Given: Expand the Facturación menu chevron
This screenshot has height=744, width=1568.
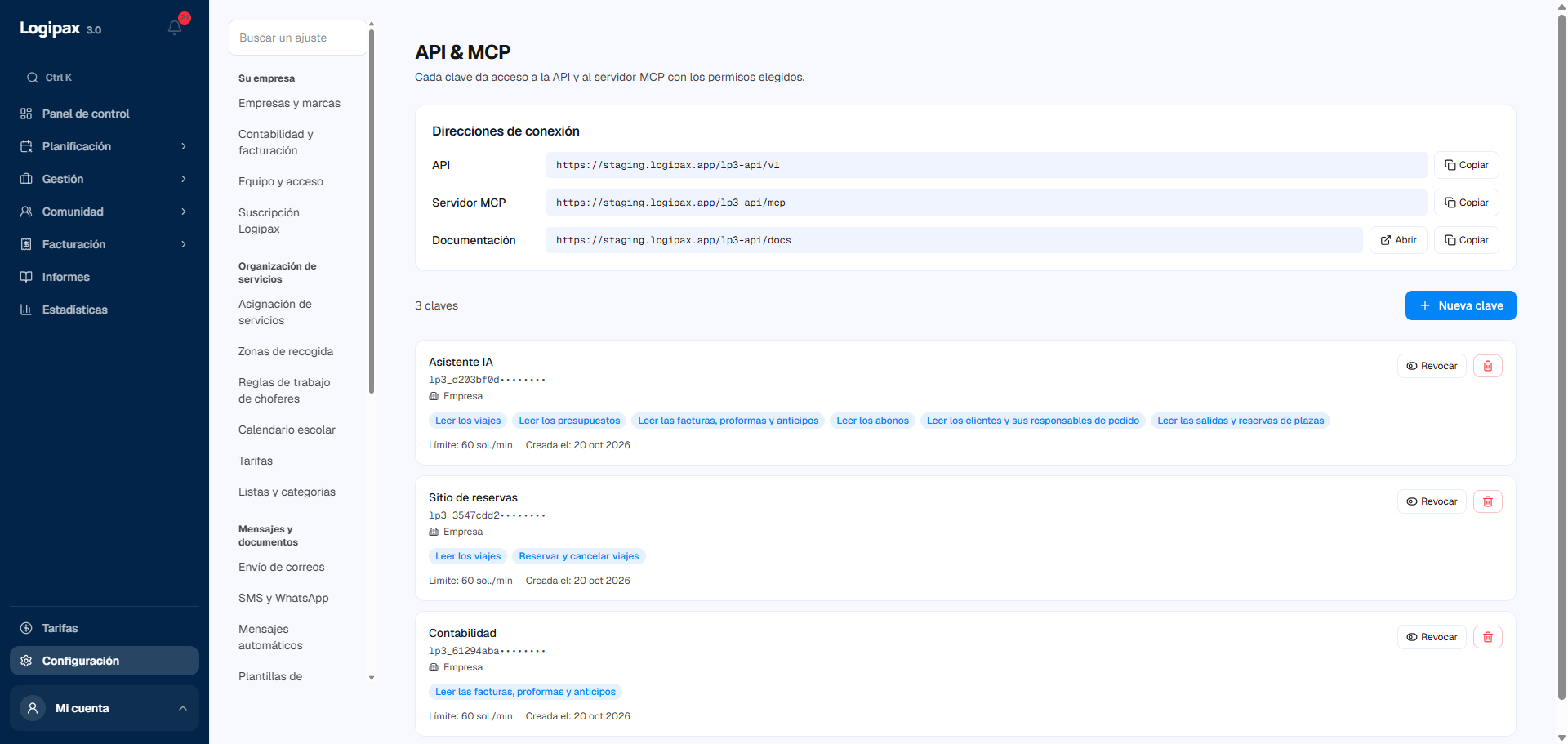Looking at the screenshot, I should tap(184, 244).
